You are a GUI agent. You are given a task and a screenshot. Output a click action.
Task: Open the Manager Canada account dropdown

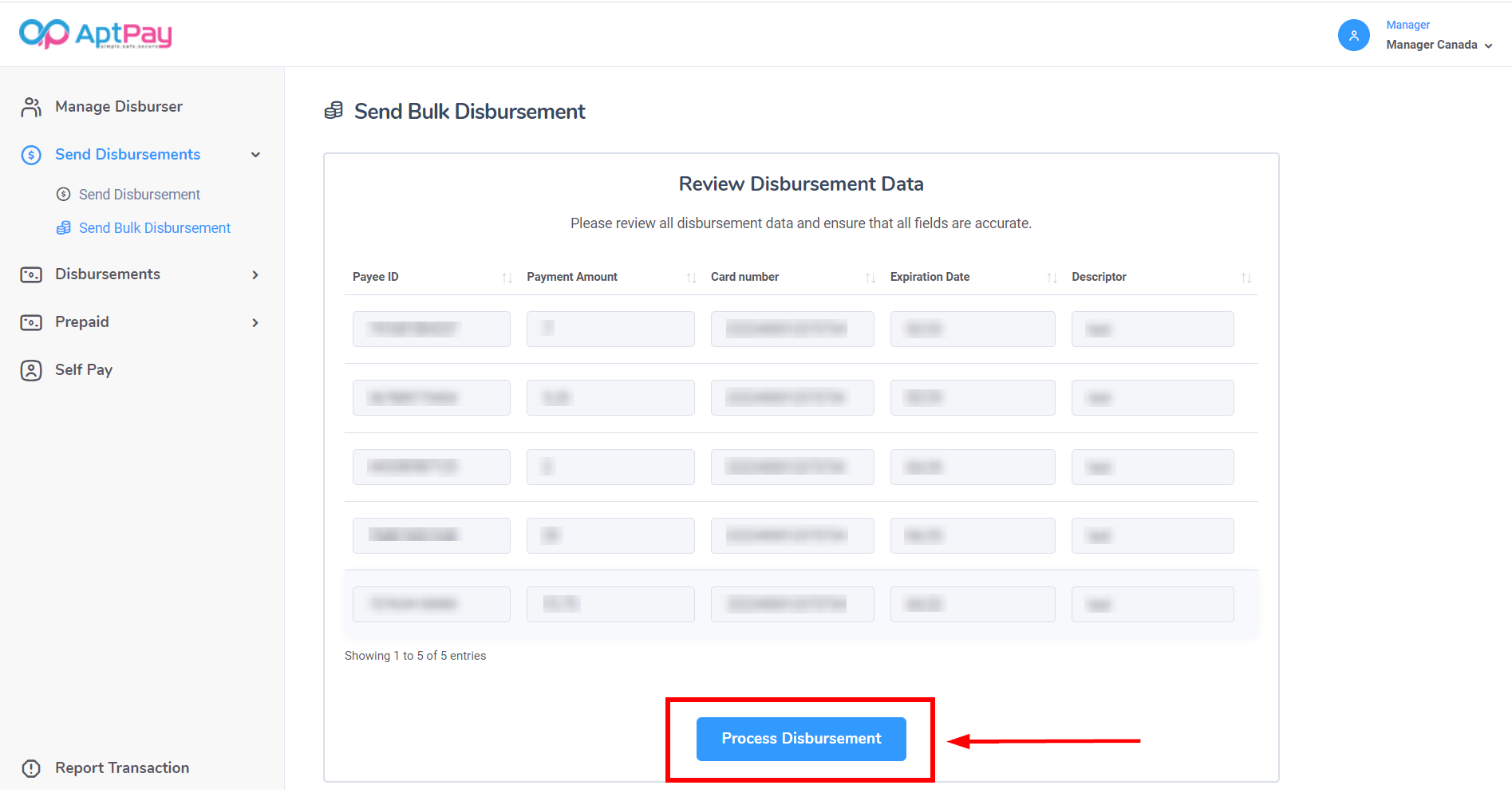[1439, 45]
